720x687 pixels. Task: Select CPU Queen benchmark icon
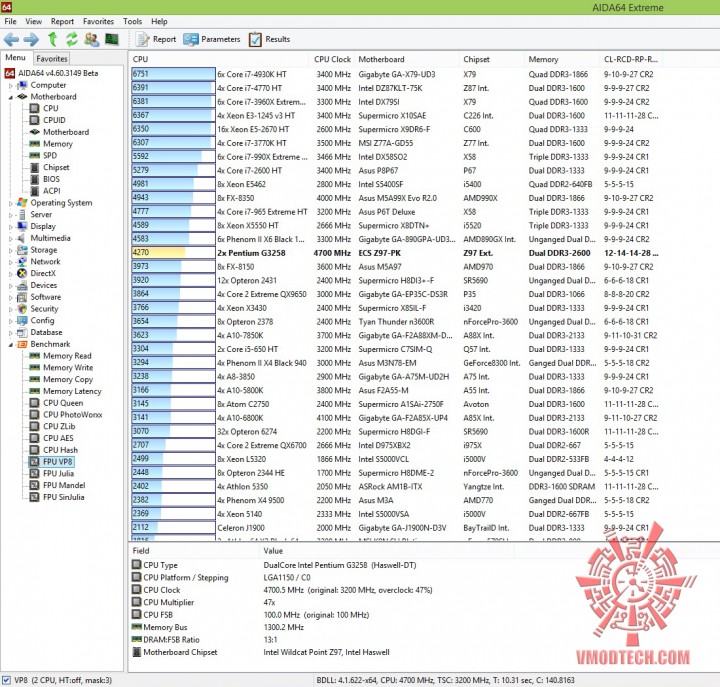(x=34, y=403)
